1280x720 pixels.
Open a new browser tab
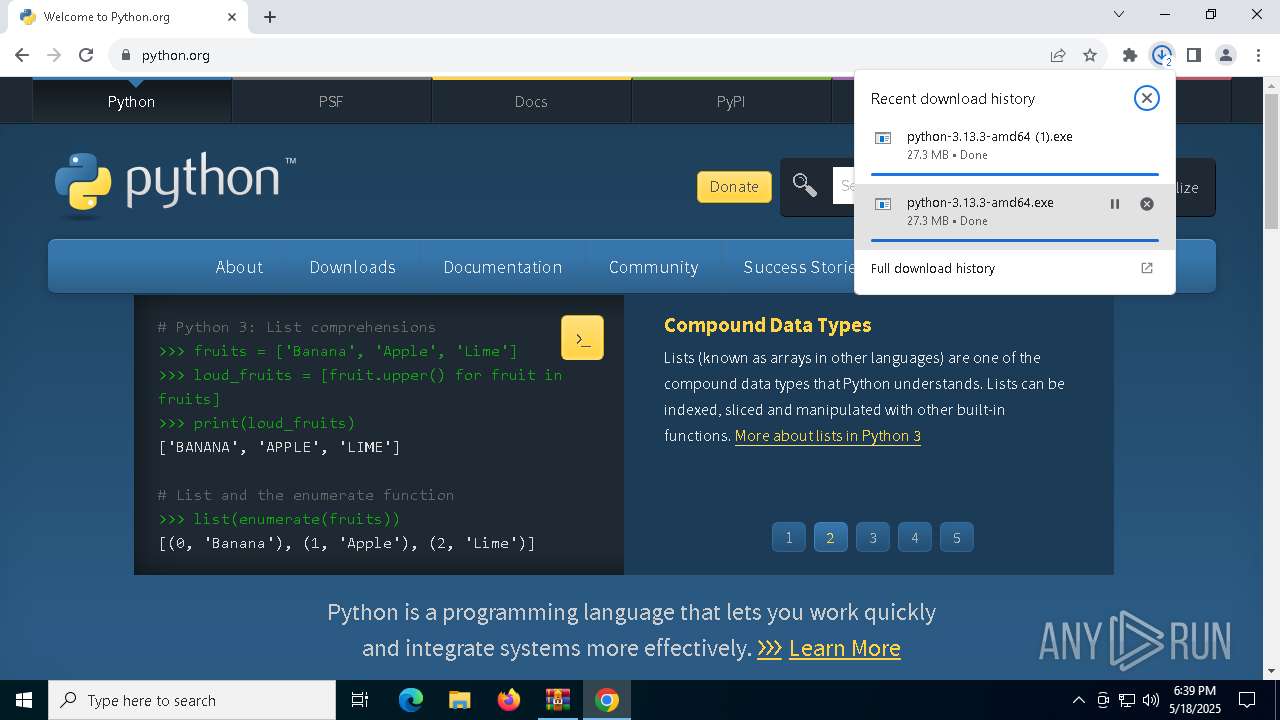coord(270,17)
